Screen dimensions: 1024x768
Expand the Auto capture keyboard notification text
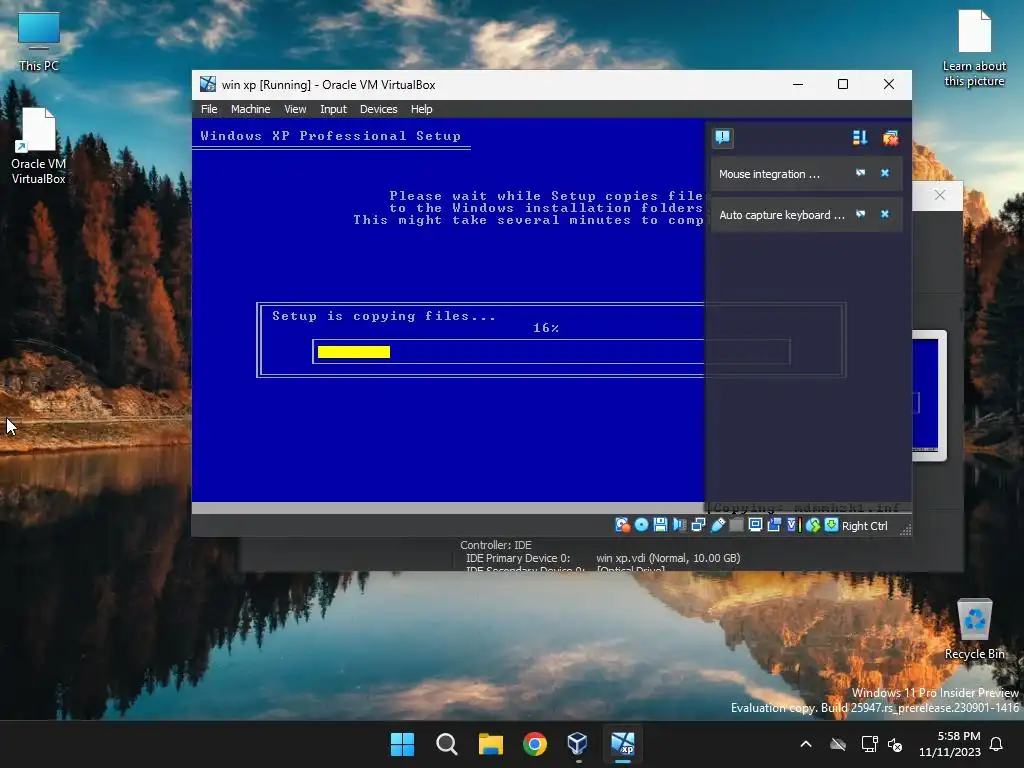[x=782, y=215]
